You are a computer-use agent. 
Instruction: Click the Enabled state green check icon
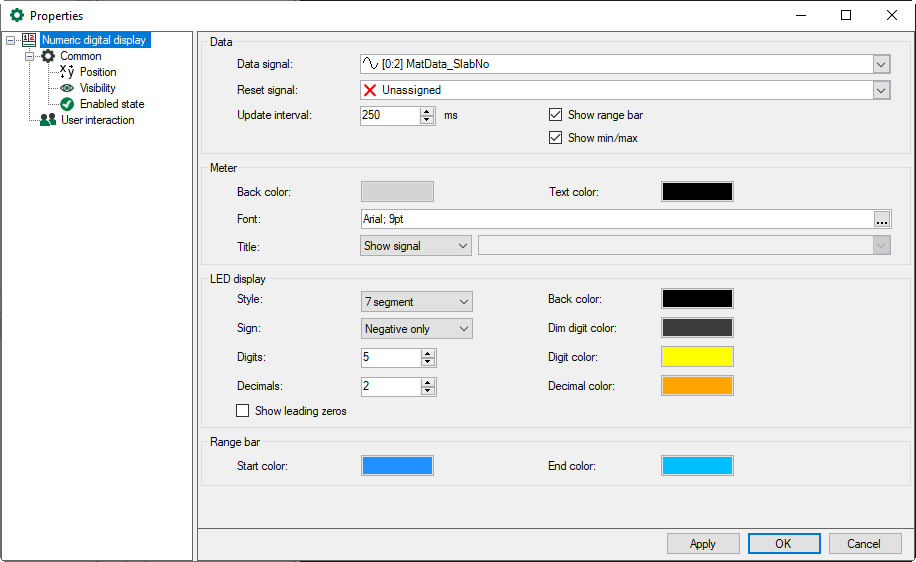[x=67, y=104]
